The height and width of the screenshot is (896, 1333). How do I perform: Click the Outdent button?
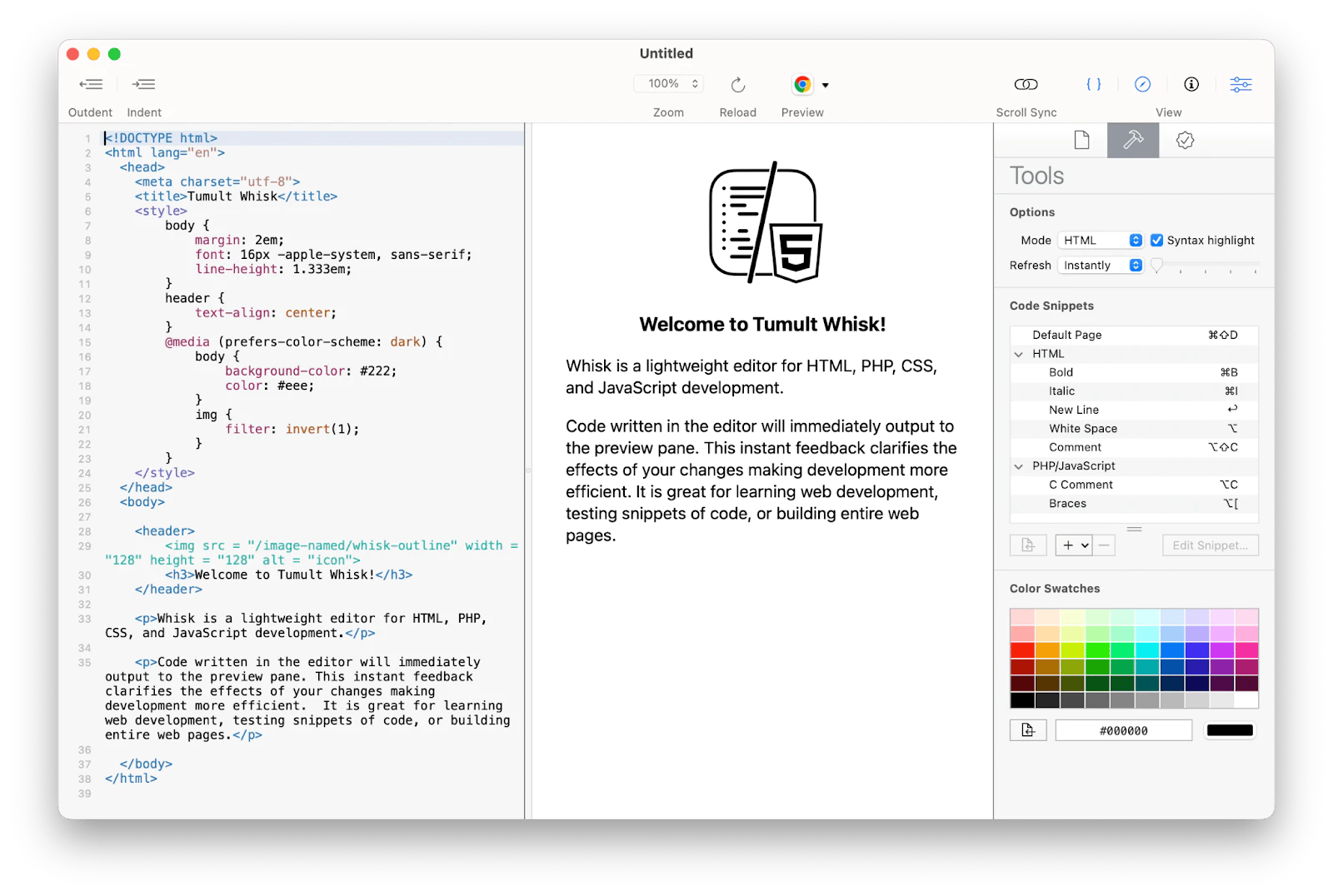coord(90,84)
